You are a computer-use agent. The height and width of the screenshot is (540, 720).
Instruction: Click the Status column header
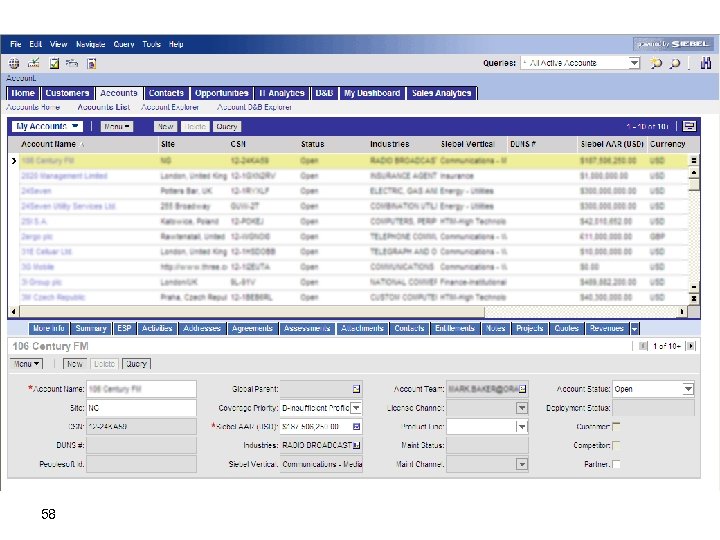313,144
